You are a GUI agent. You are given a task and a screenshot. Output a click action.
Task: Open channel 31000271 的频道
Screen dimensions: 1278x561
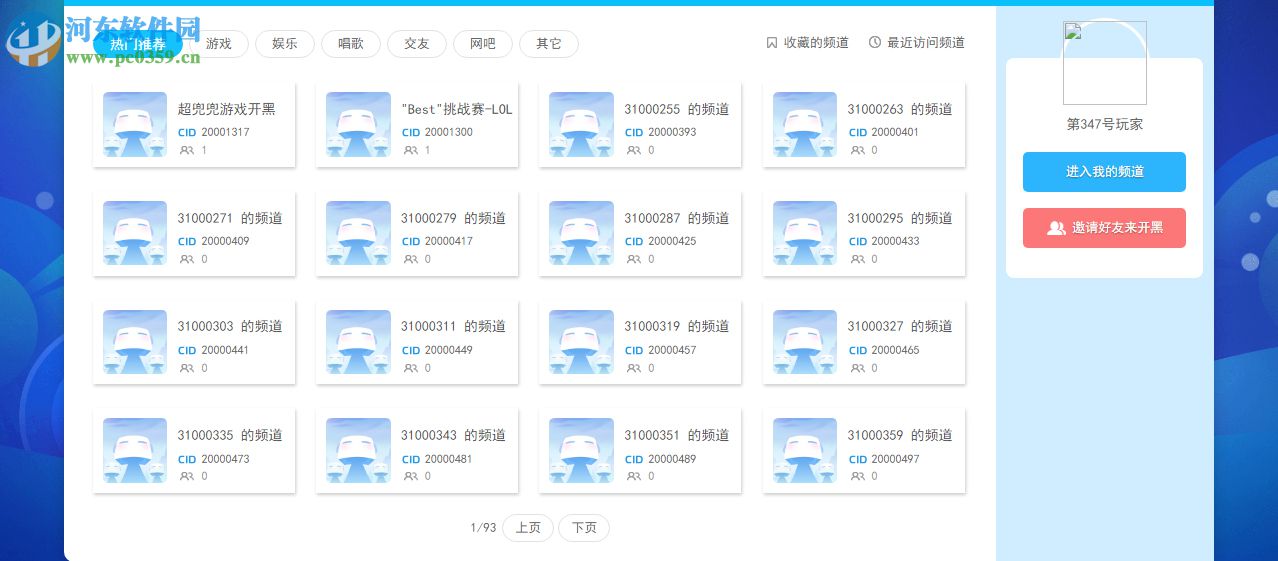[x=194, y=234]
